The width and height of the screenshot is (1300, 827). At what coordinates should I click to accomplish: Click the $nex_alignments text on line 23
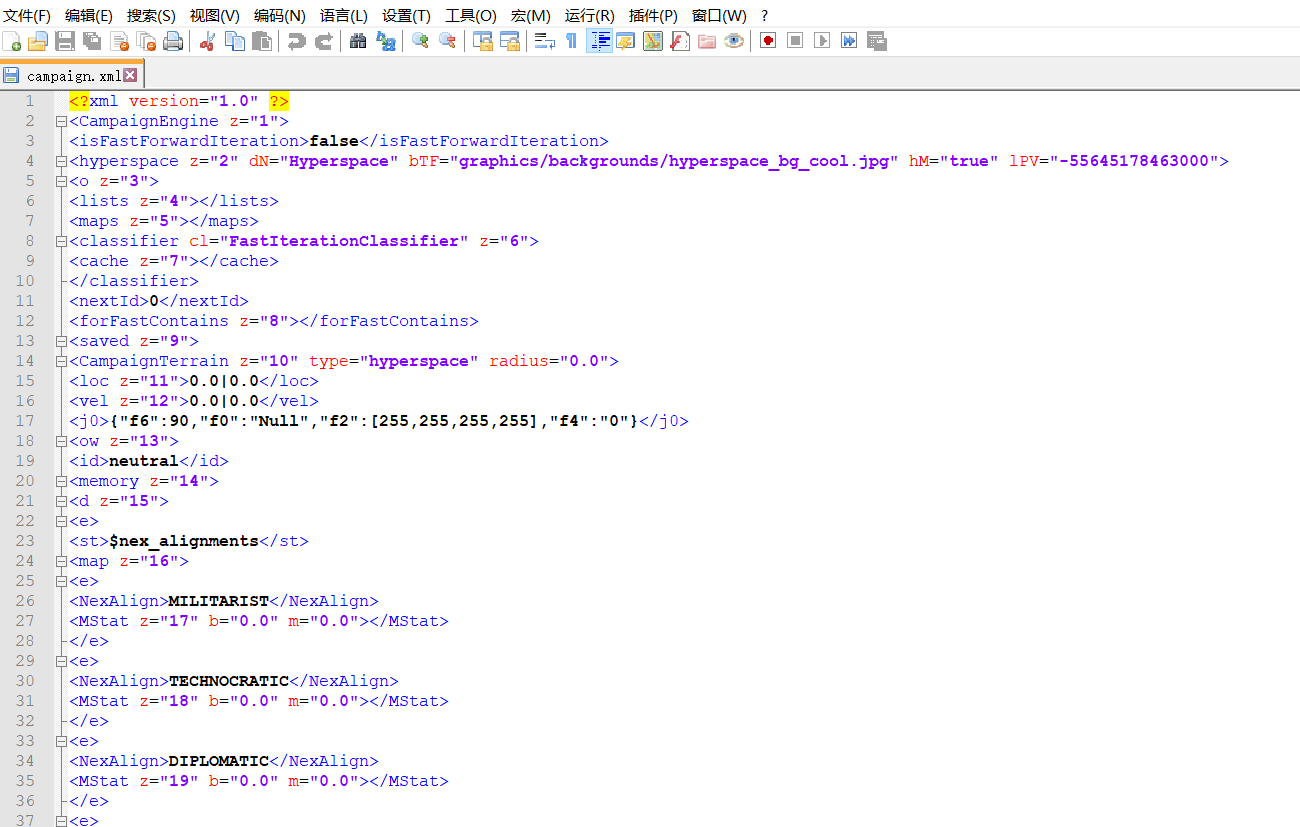(183, 541)
